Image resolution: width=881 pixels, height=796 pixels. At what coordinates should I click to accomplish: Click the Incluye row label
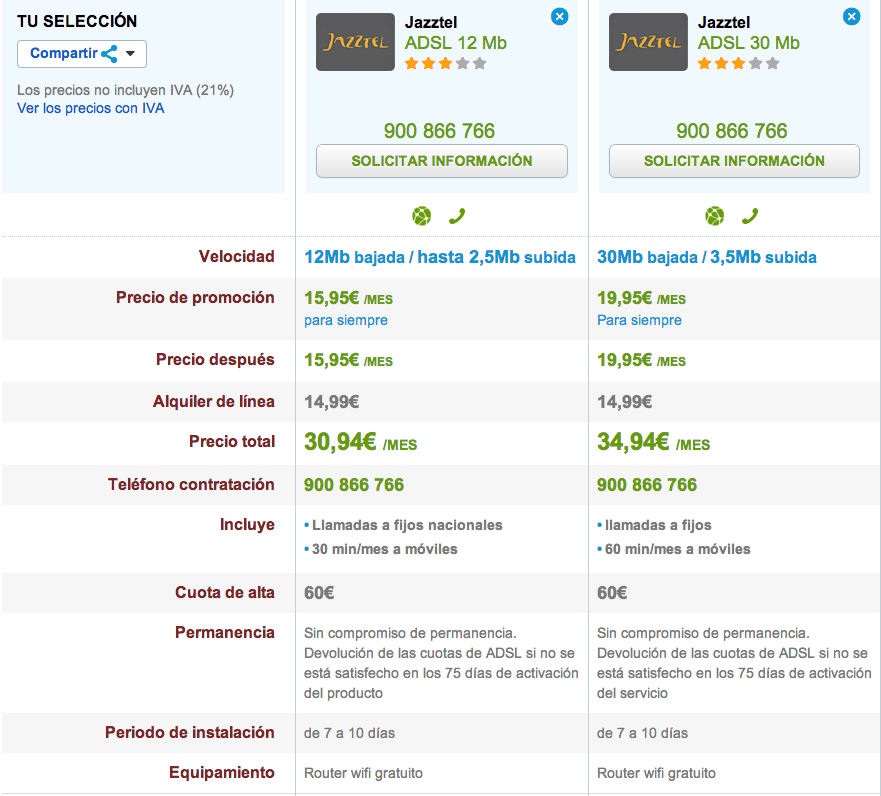pyautogui.click(x=247, y=525)
